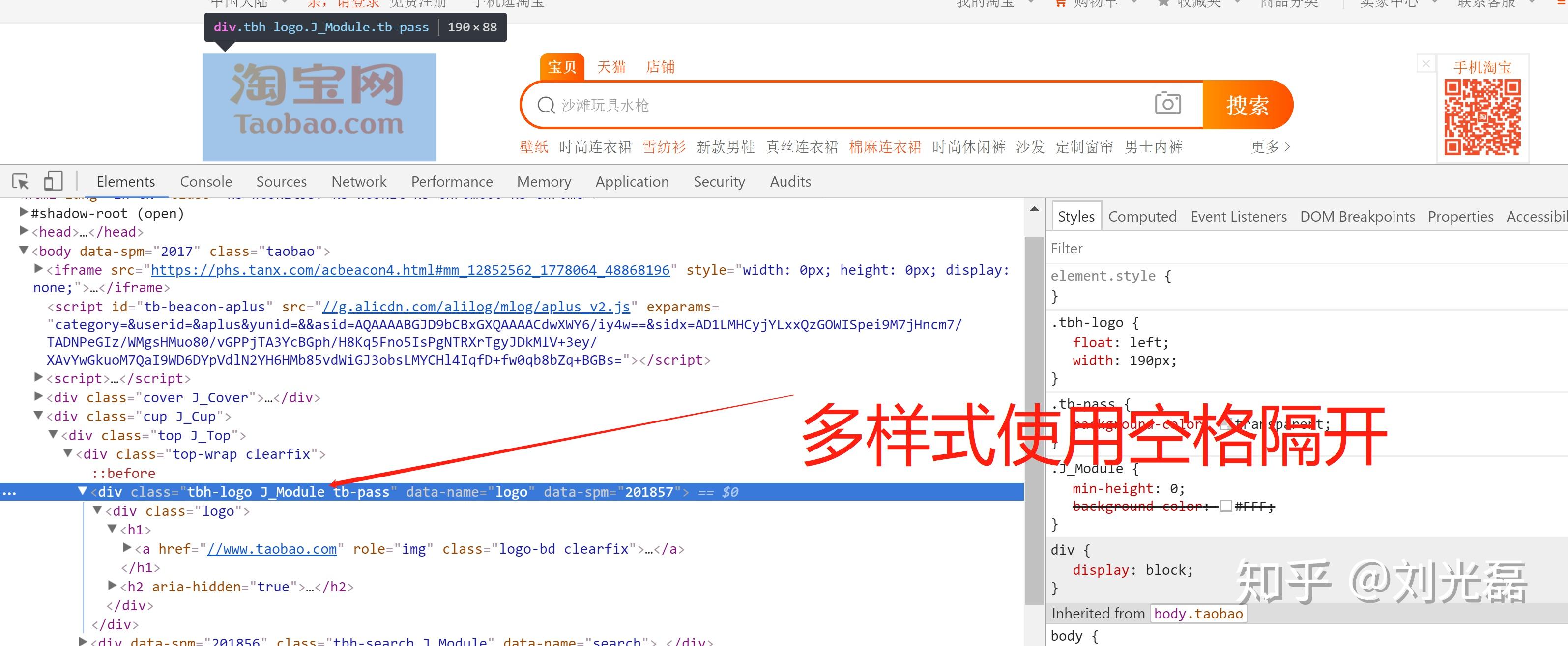Image resolution: width=1568 pixels, height=646 pixels.
Task: Open the Application panel tab
Action: point(632,182)
